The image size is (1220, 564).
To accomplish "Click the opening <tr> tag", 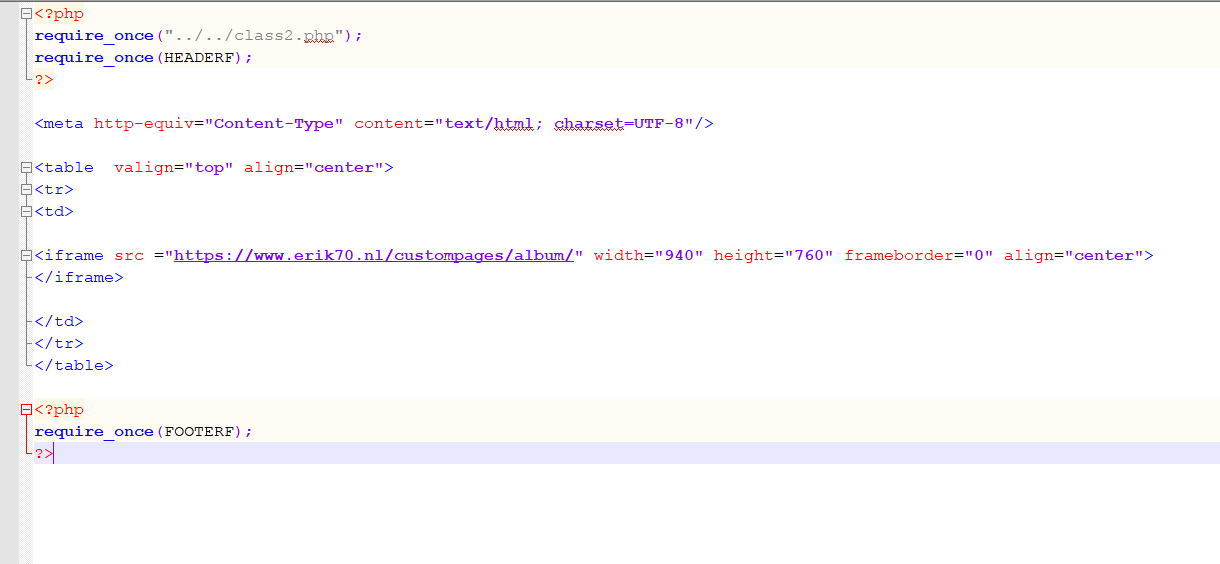I will 54,189.
